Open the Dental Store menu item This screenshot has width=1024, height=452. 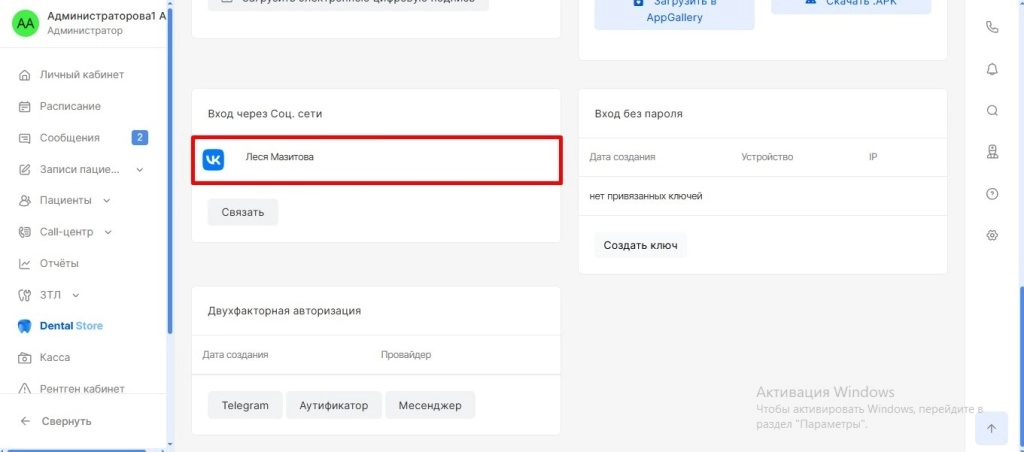point(70,326)
